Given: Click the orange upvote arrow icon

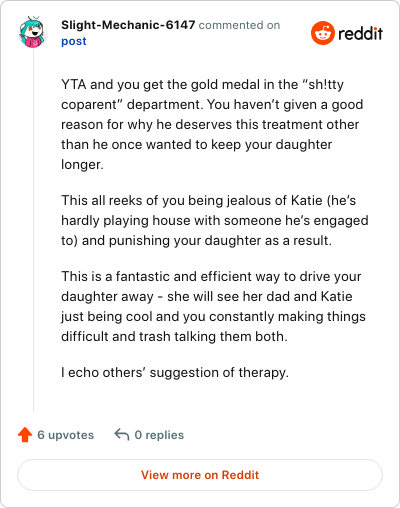Looking at the screenshot, I should click(x=25, y=434).
